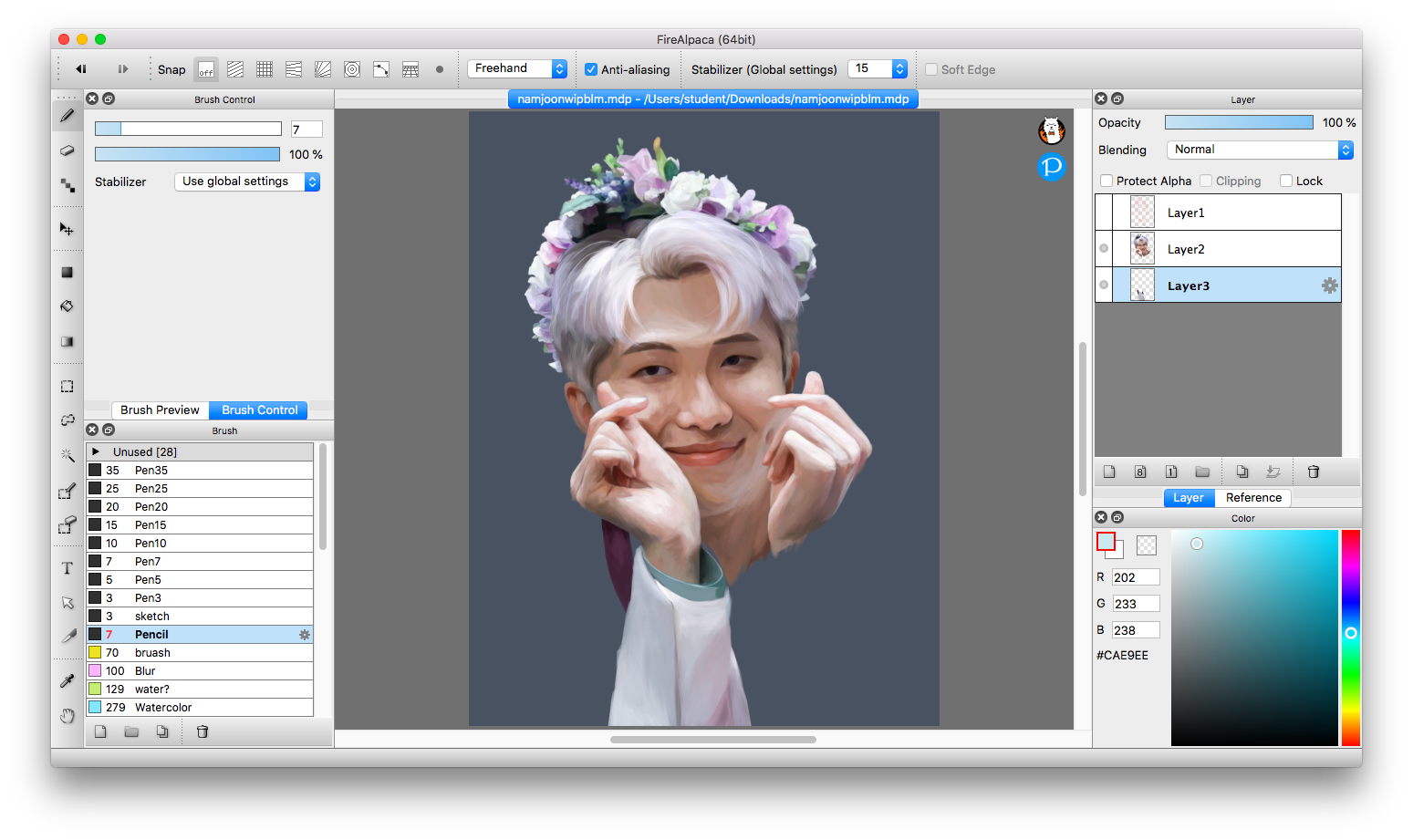Click the step-back arrow in top toolbar
This screenshot has height=840, width=1413.
click(x=81, y=69)
